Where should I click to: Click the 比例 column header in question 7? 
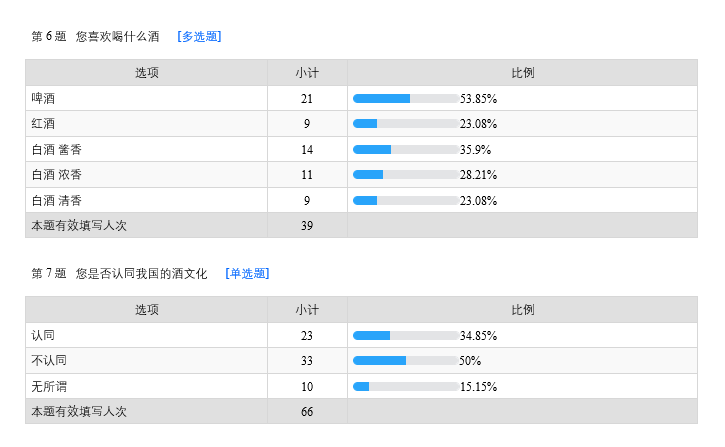tap(522, 310)
